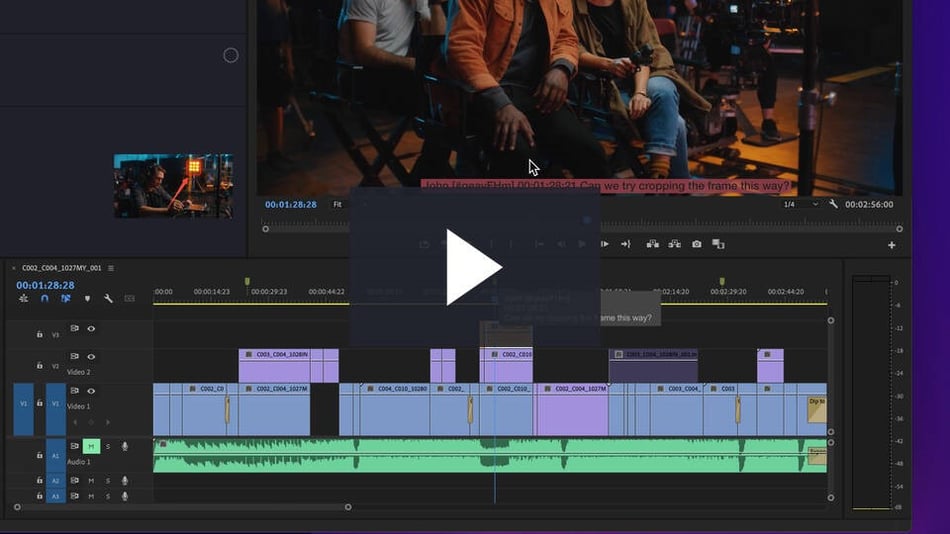Open the Fit zoom level dropdown

(338, 204)
